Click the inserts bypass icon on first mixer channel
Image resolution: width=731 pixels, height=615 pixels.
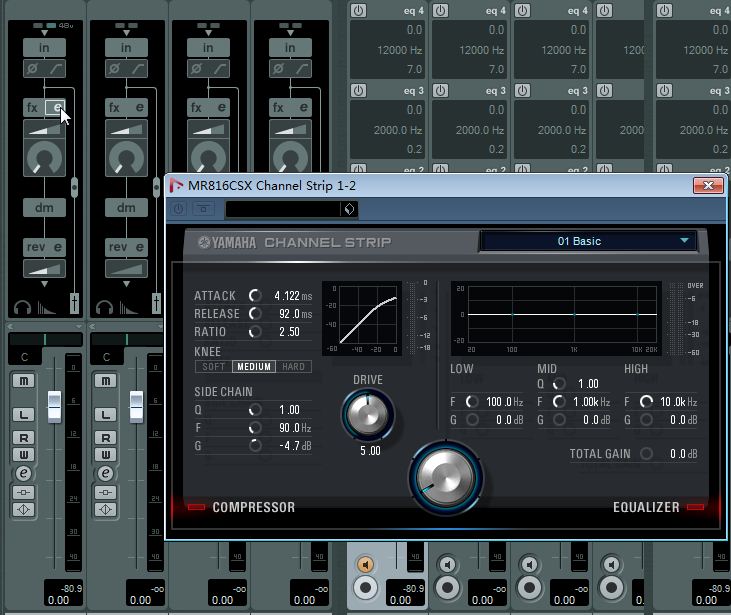[23, 492]
